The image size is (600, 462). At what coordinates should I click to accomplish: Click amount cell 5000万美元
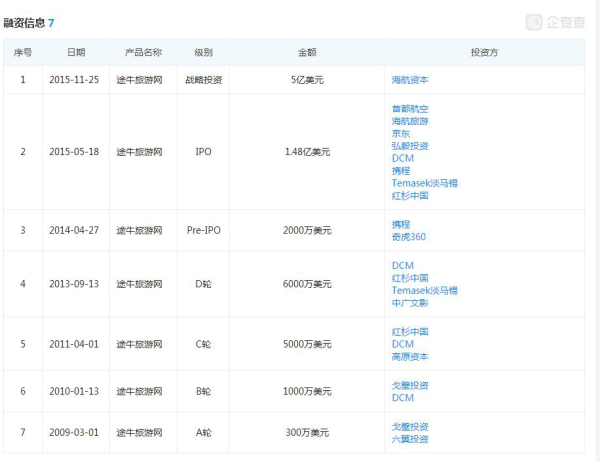coord(307,344)
